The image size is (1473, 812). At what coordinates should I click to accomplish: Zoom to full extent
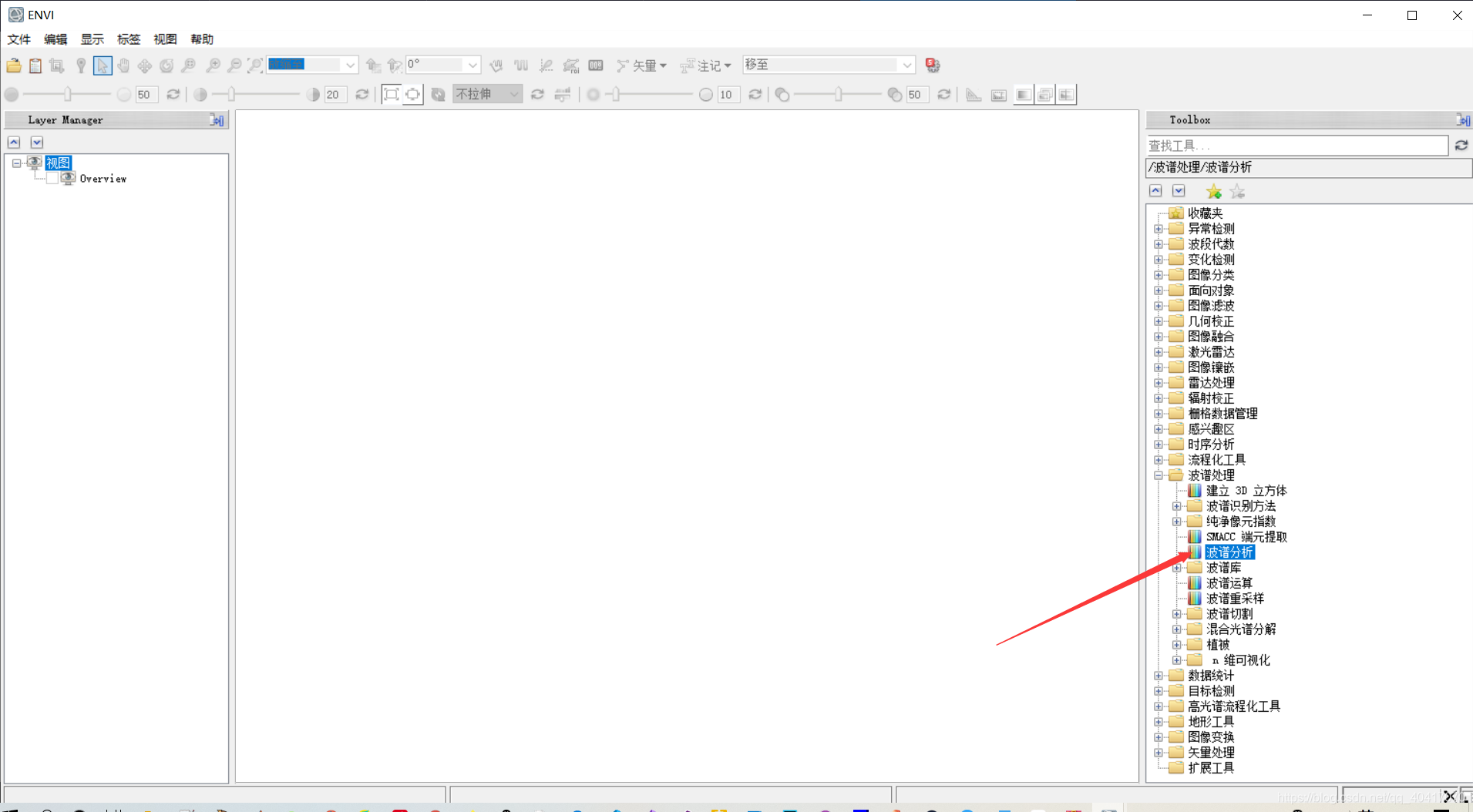click(255, 65)
